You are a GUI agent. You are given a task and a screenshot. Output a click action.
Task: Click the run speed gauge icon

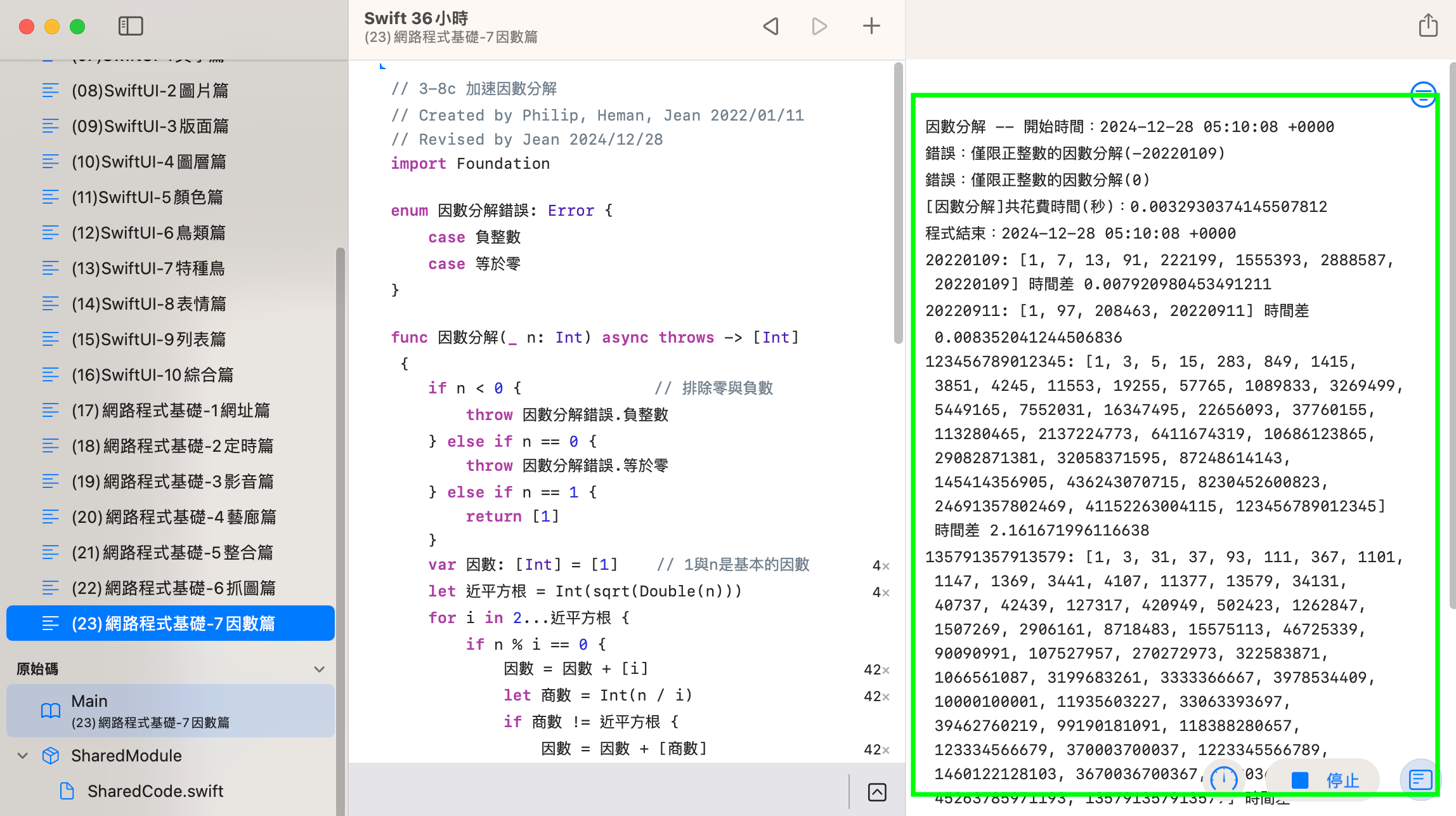[1223, 779]
